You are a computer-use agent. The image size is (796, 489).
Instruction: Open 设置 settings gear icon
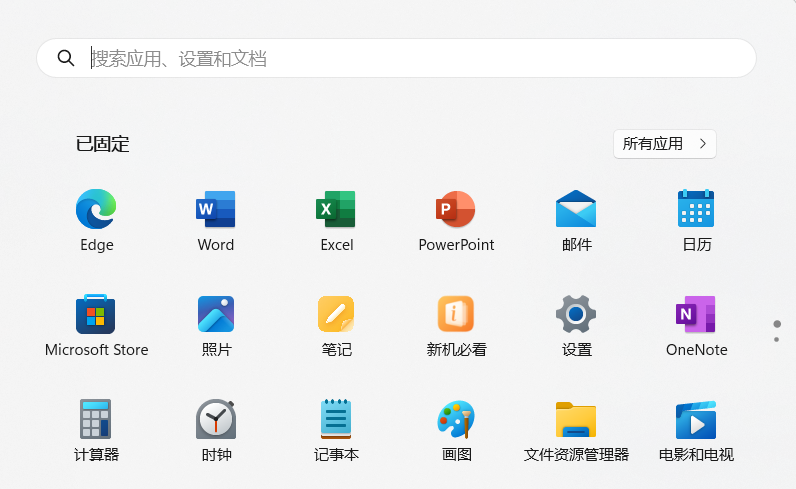pyautogui.click(x=576, y=314)
